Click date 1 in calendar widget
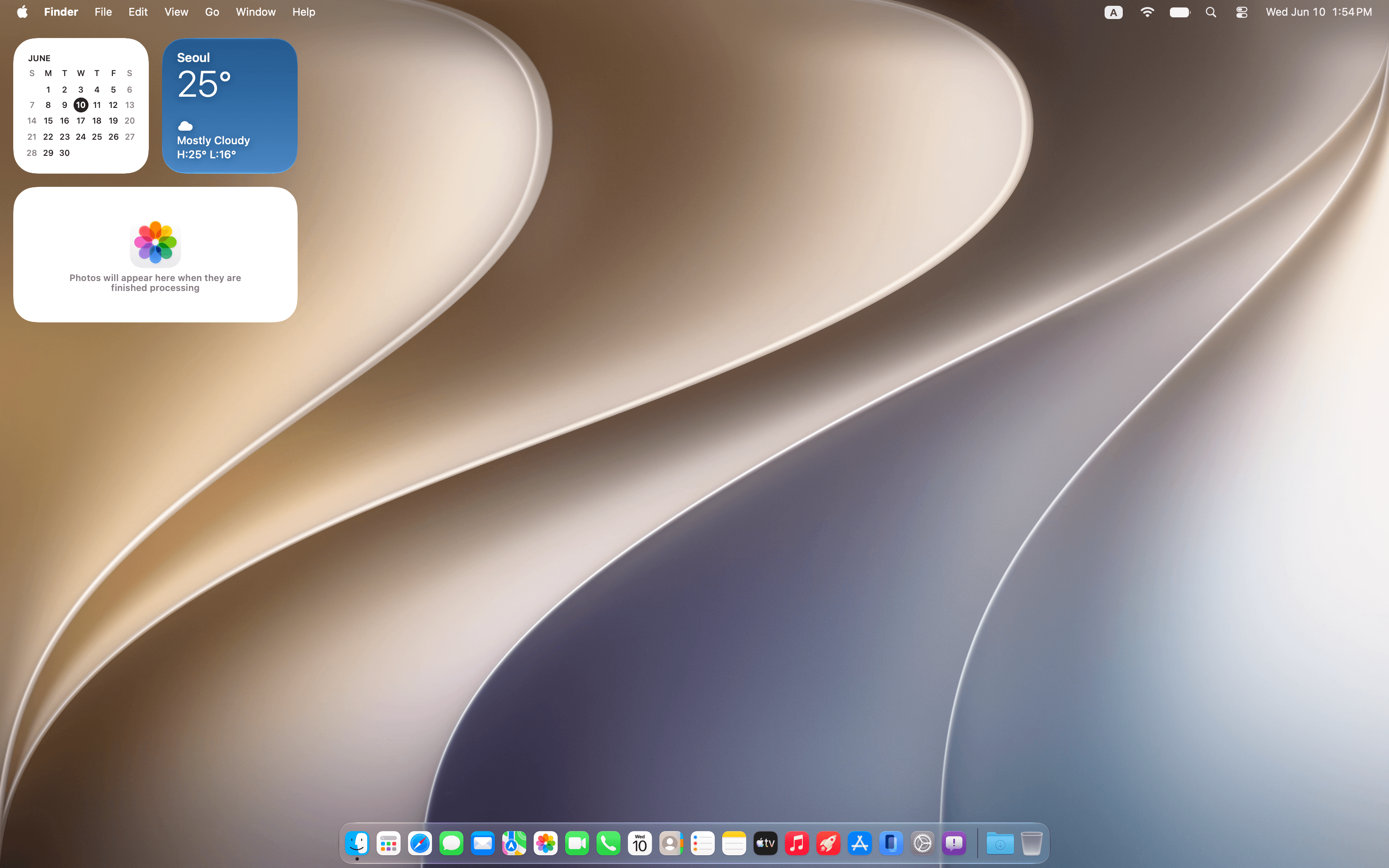The height and width of the screenshot is (868, 1389). click(x=48, y=90)
